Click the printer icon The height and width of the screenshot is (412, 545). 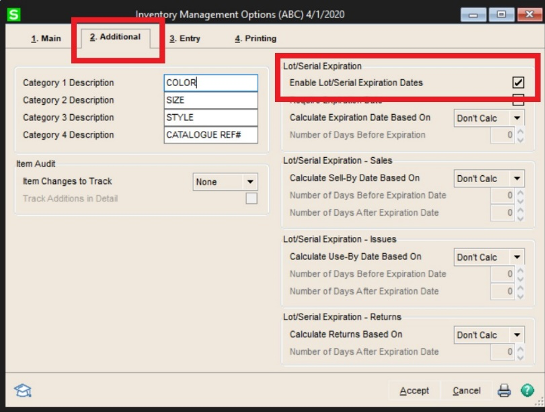point(504,390)
